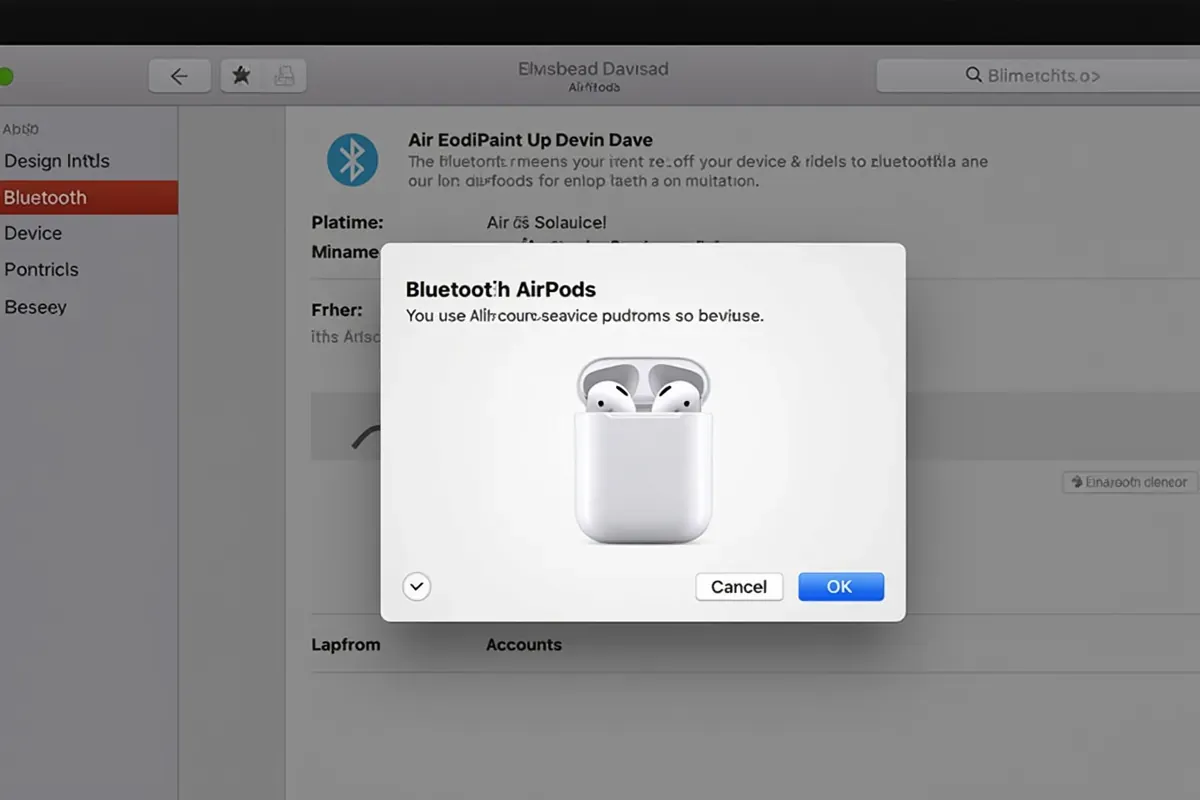Click the blue Bluetooth logo icon
Screen dimensions: 1200x800
coord(351,158)
